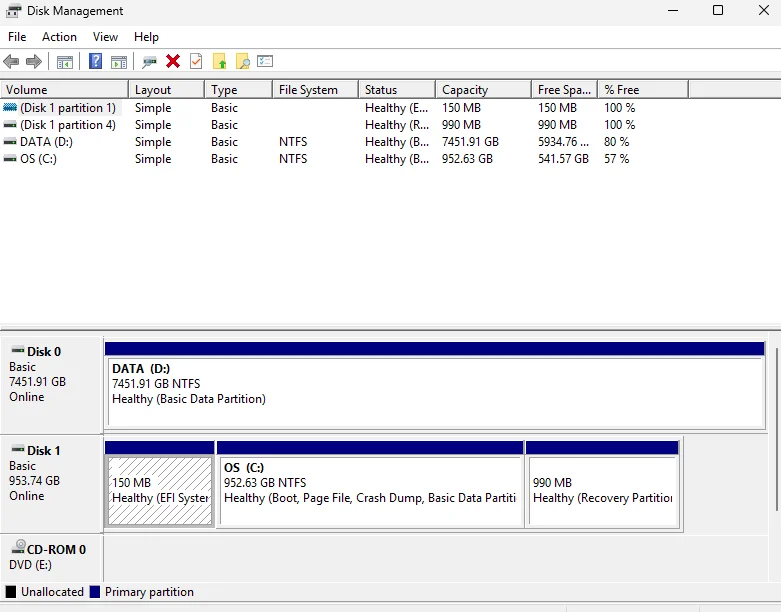This screenshot has width=781, height=612.
Task: Sort by the Free Space column header
Action: [x=564, y=90]
